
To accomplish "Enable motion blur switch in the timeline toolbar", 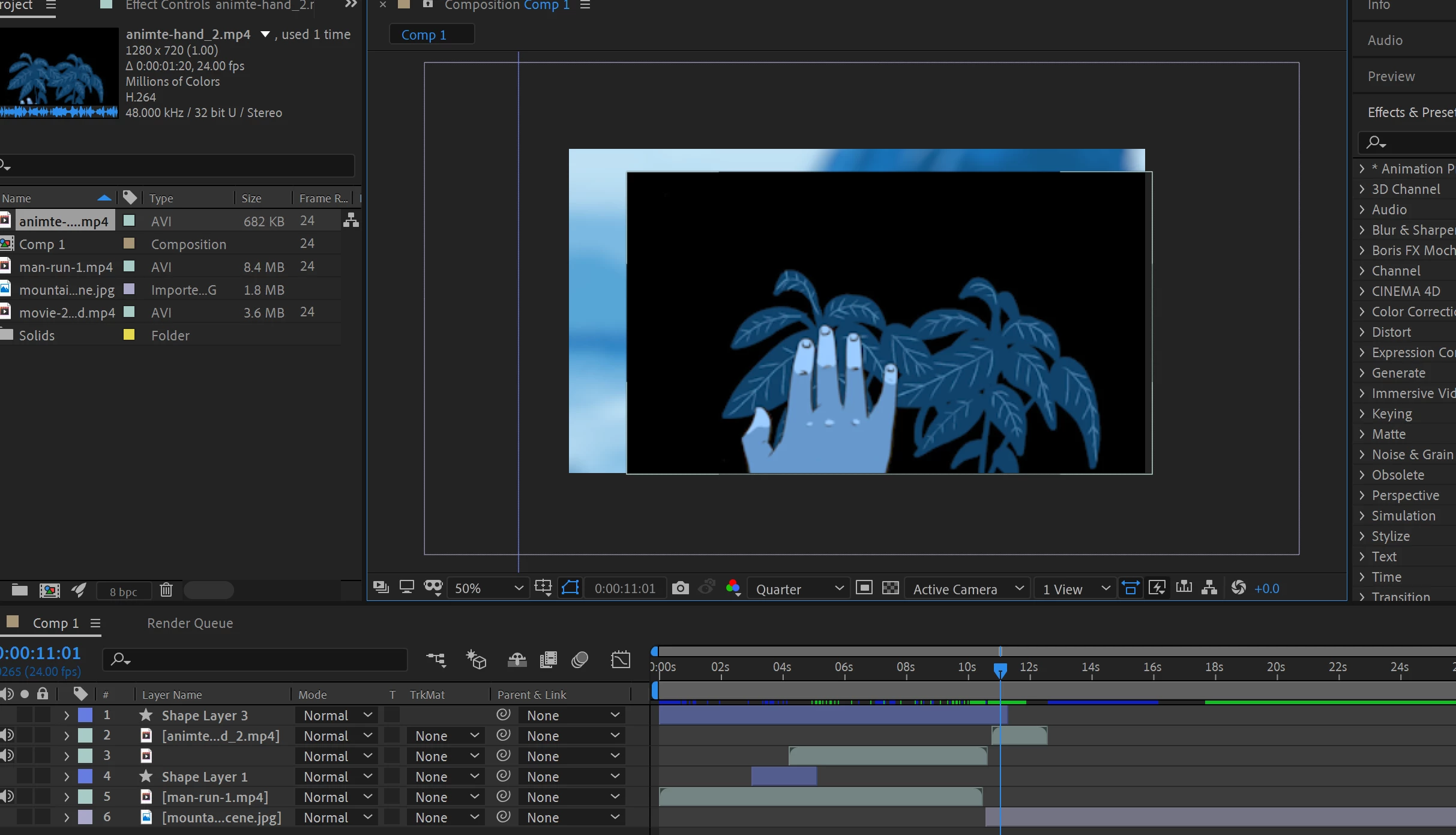I will click(579, 660).
